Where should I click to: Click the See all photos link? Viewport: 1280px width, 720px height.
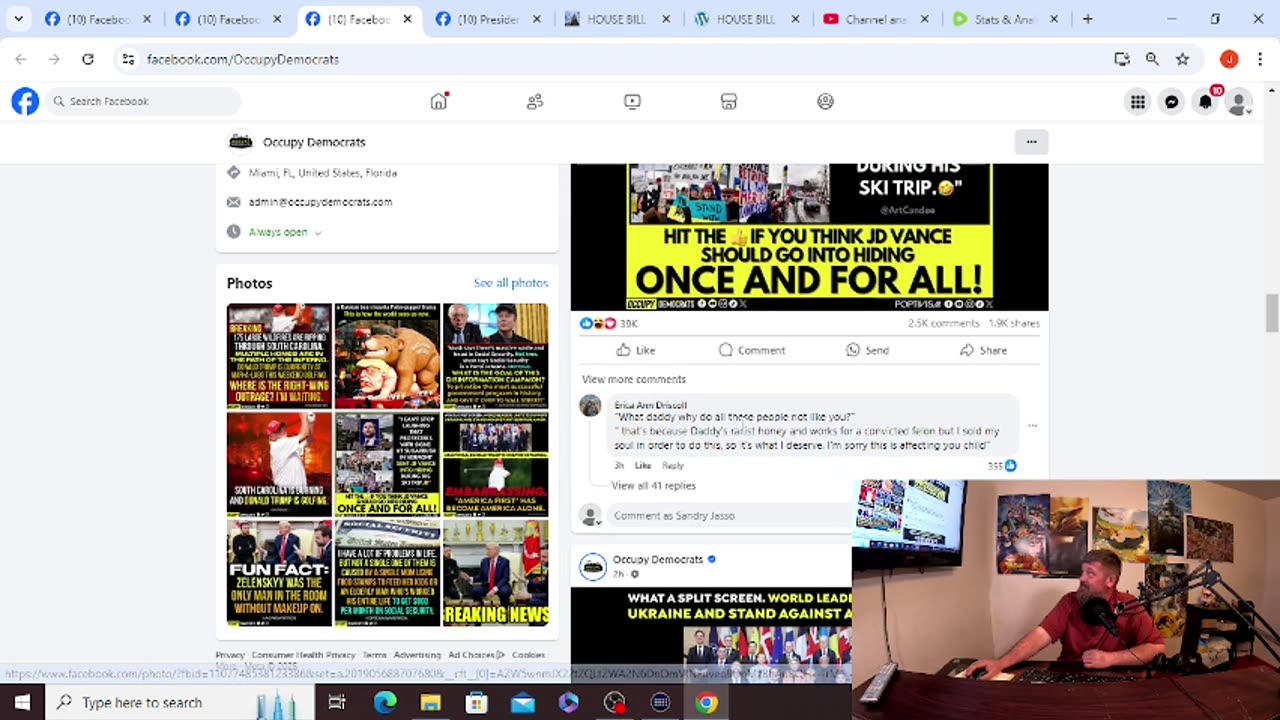[x=511, y=283]
